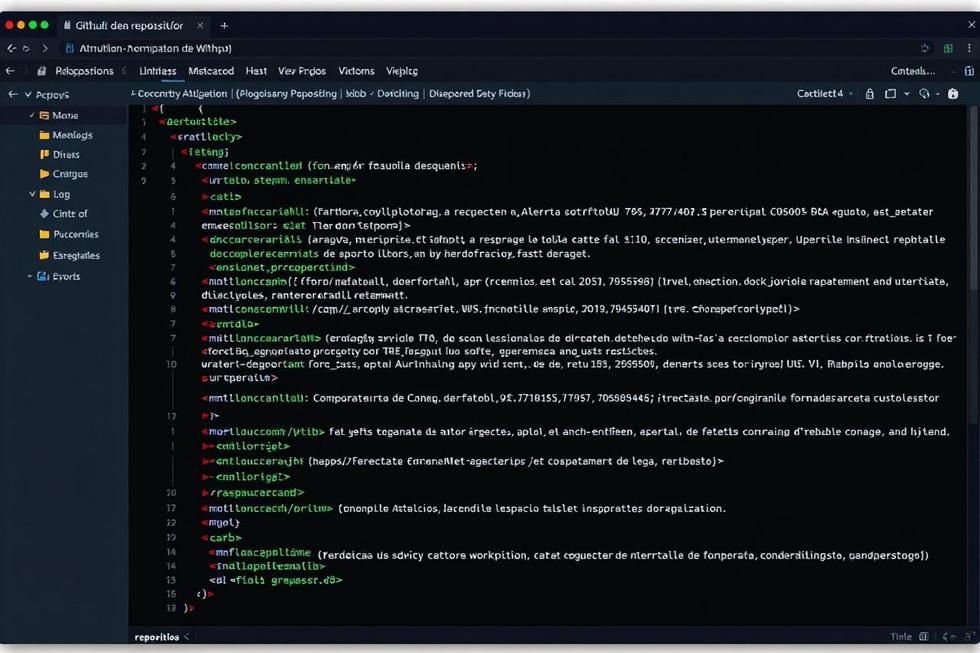
Task: Collapse the Log folder chevron
Action: coord(32,194)
